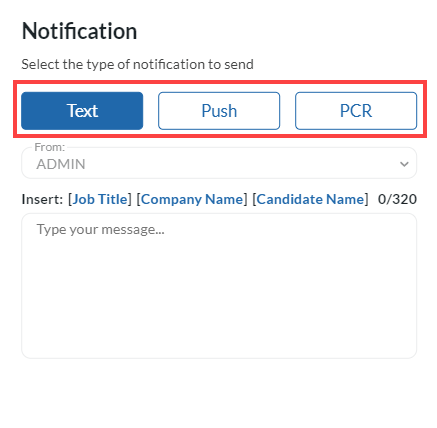Expand the From dropdown chevron arrow
The height and width of the screenshot is (428, 437).
pos(404,164)
